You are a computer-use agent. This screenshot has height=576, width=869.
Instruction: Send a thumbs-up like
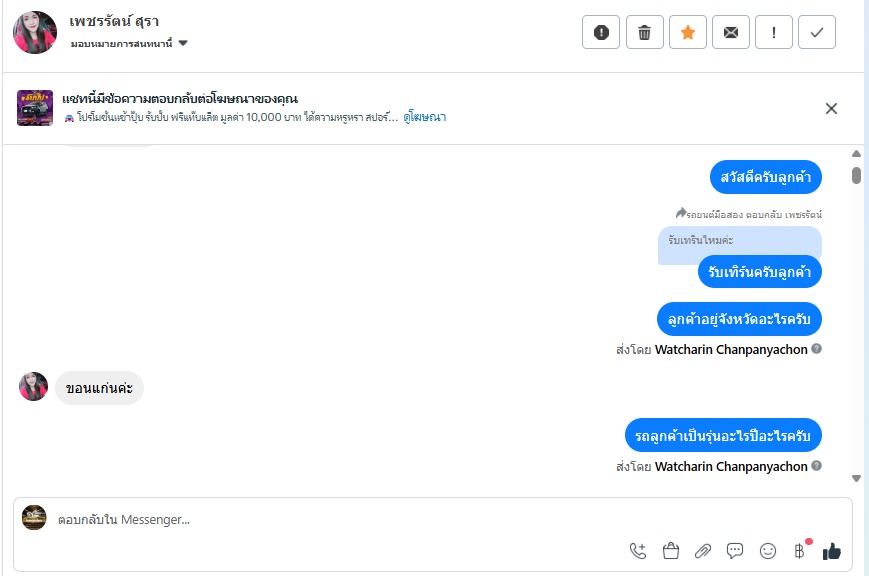832,550
